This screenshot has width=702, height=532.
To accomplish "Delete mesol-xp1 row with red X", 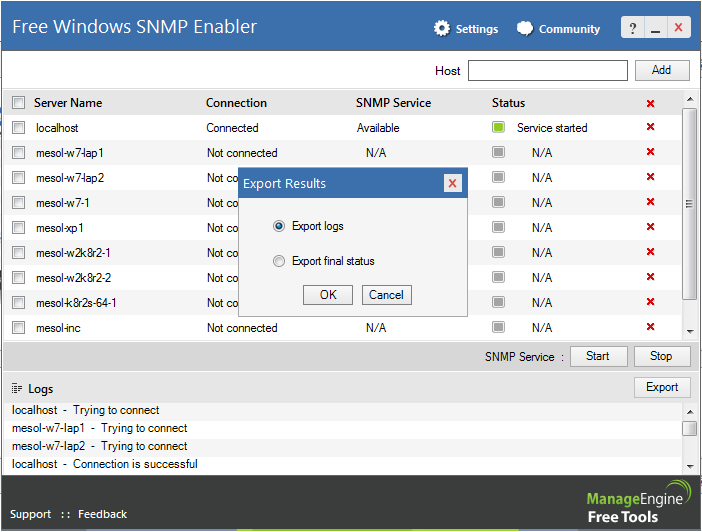I will (651, 227).
